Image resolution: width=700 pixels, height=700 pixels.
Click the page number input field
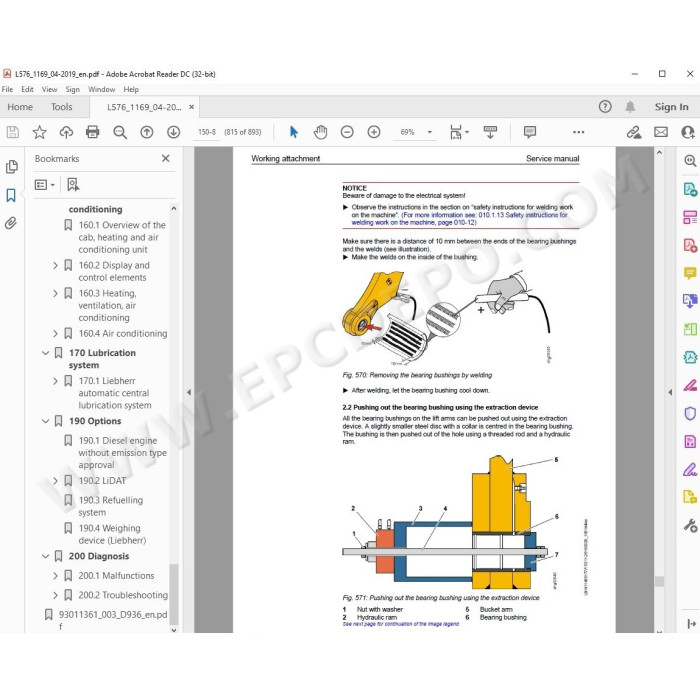pos(207,132)
